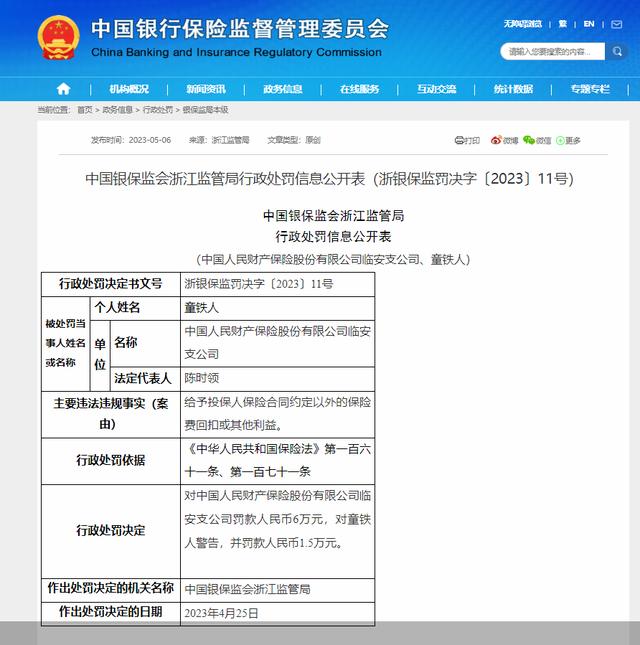640x645 pixels.
Task: Switch to 无障碍浏览 accessibility mode
Action: point(523,24)
